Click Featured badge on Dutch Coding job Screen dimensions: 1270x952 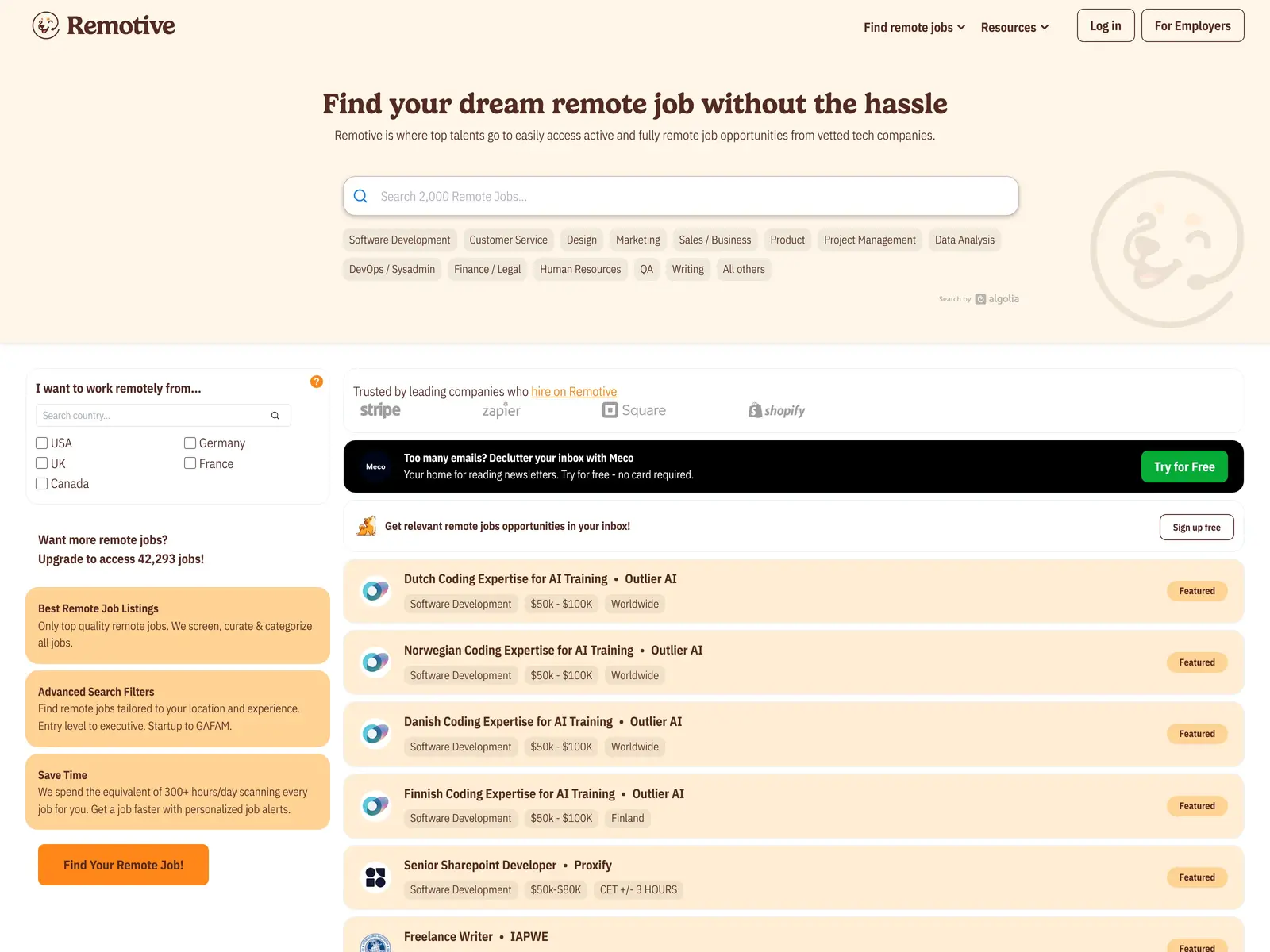click(x=1197, y=591)
